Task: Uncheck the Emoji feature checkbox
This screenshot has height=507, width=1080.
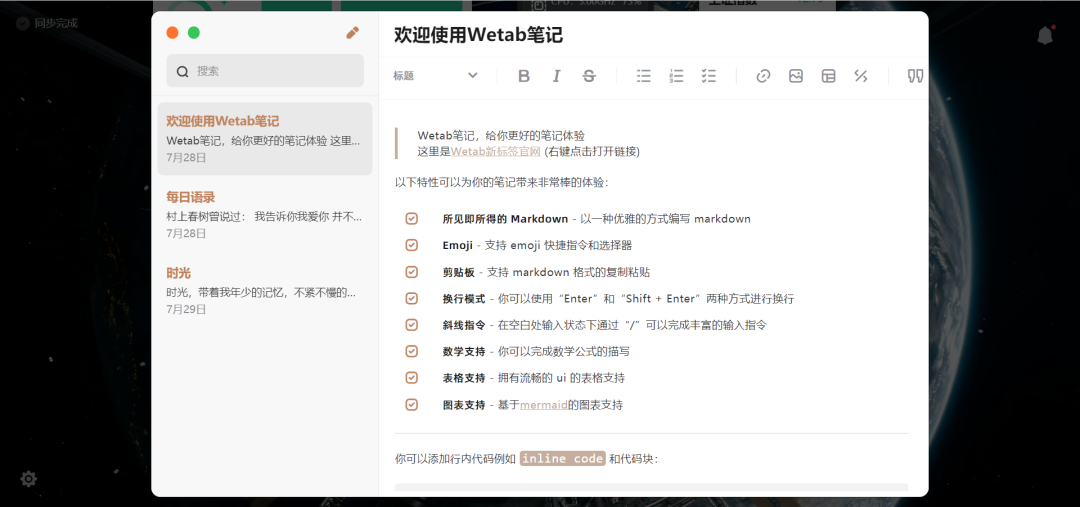Action: (x=411, y=245)
